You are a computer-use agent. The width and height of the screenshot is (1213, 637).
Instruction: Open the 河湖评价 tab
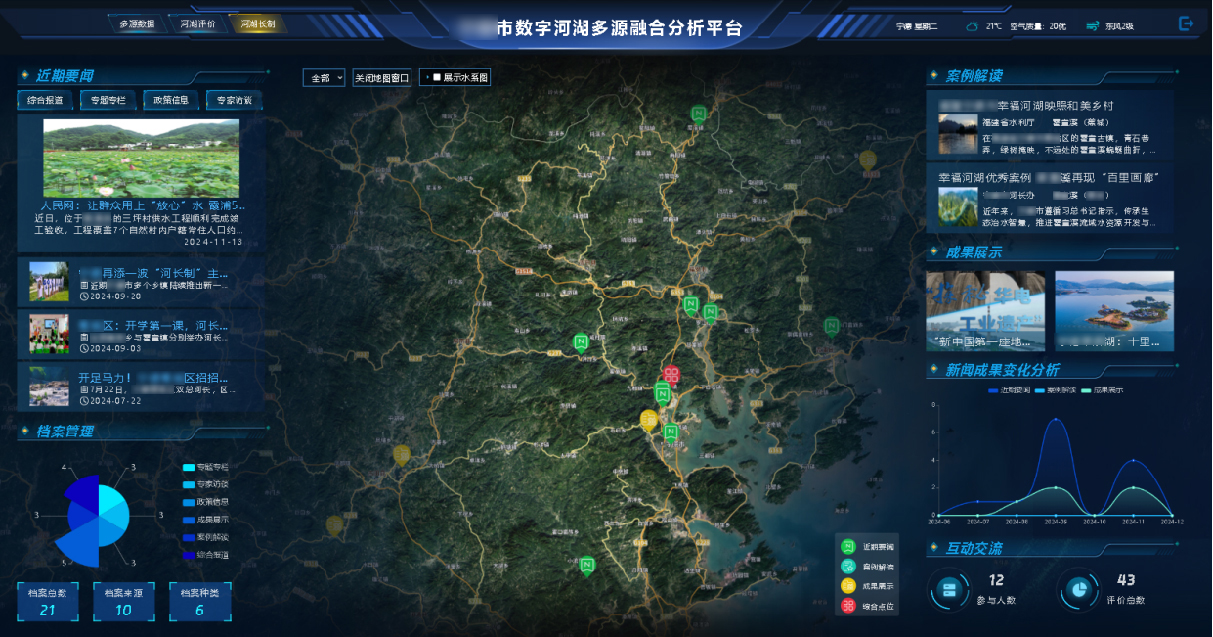197,23
